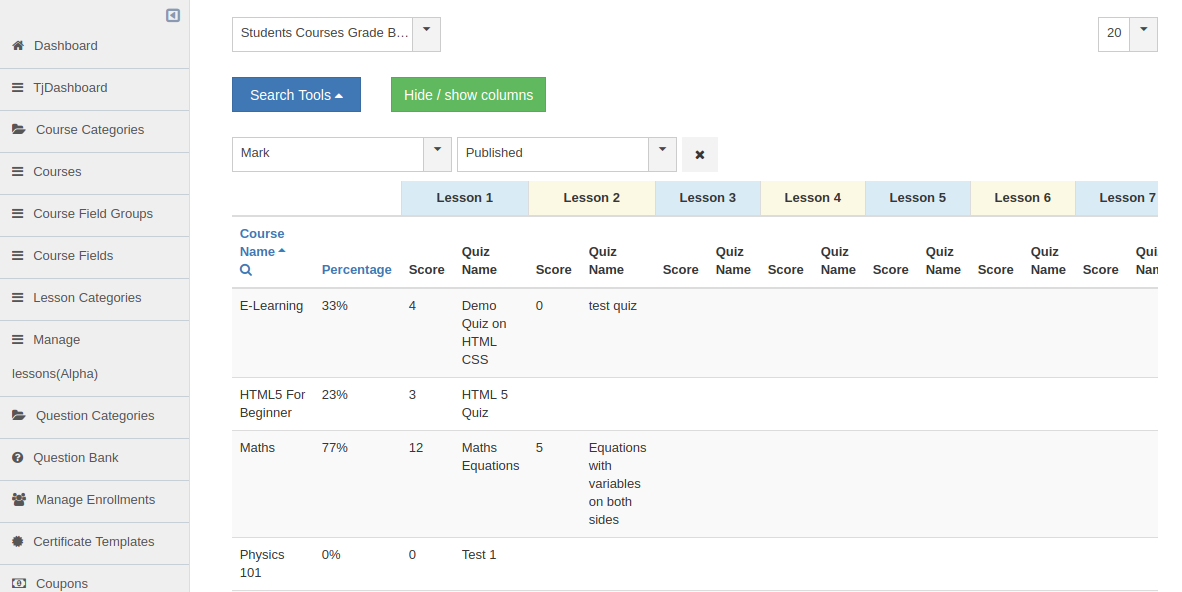Click the Question Bank help icon
Screen dimensions: 1182x592
18,458
